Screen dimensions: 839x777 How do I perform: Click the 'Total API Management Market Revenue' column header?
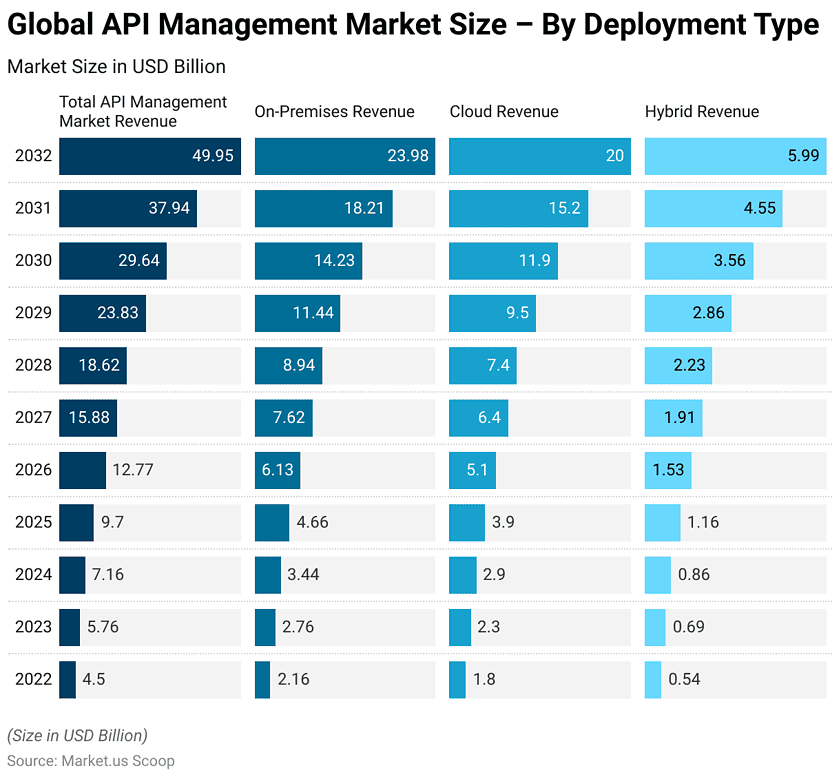pos(143,111)
